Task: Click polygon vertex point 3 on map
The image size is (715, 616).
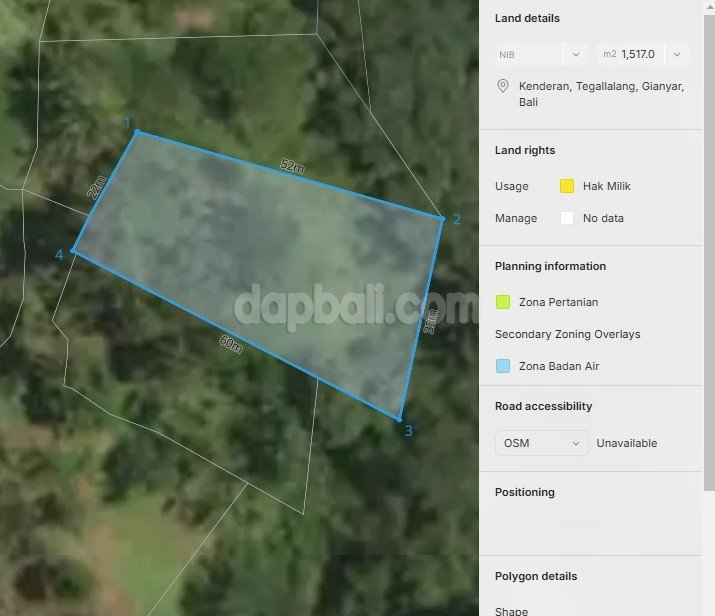Action: tap(399, 419)
